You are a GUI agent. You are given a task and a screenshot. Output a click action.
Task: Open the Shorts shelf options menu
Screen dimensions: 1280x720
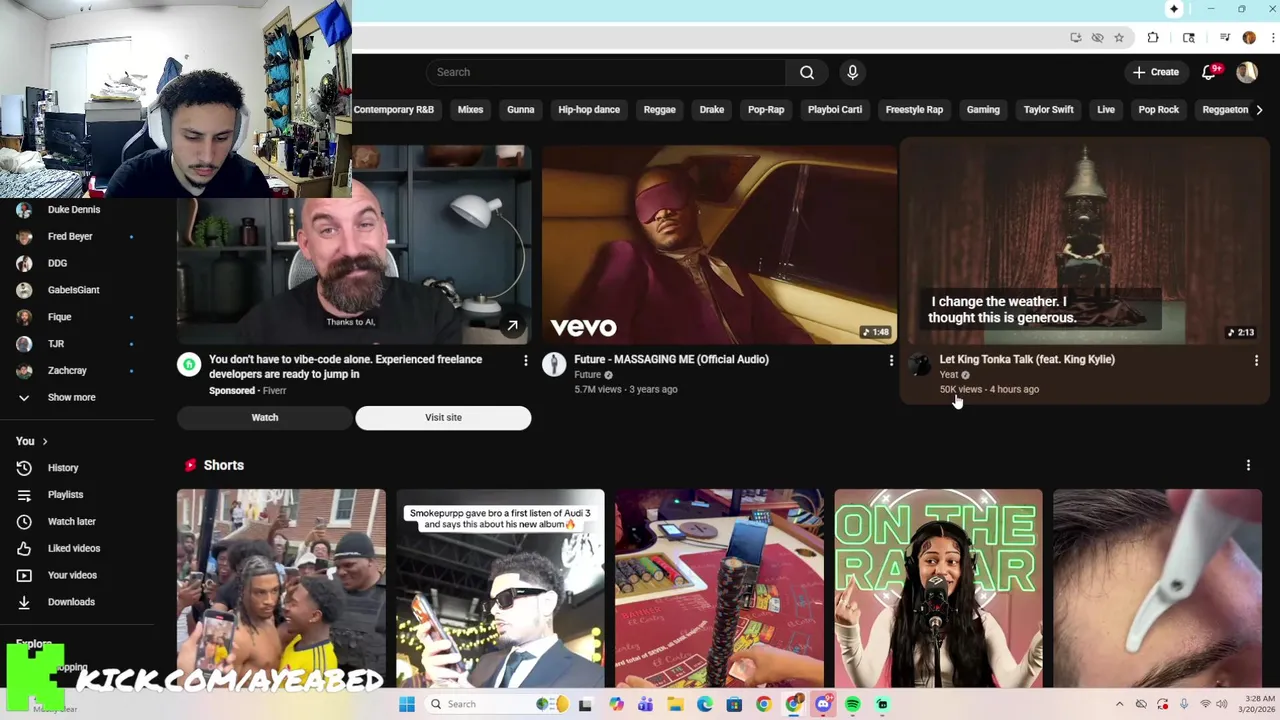pos(1248,465)
